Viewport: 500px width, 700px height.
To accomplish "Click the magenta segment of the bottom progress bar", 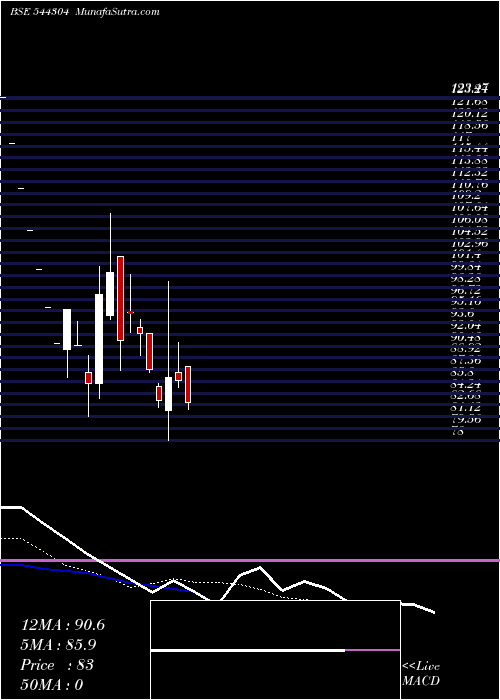I will coord(372,650).
